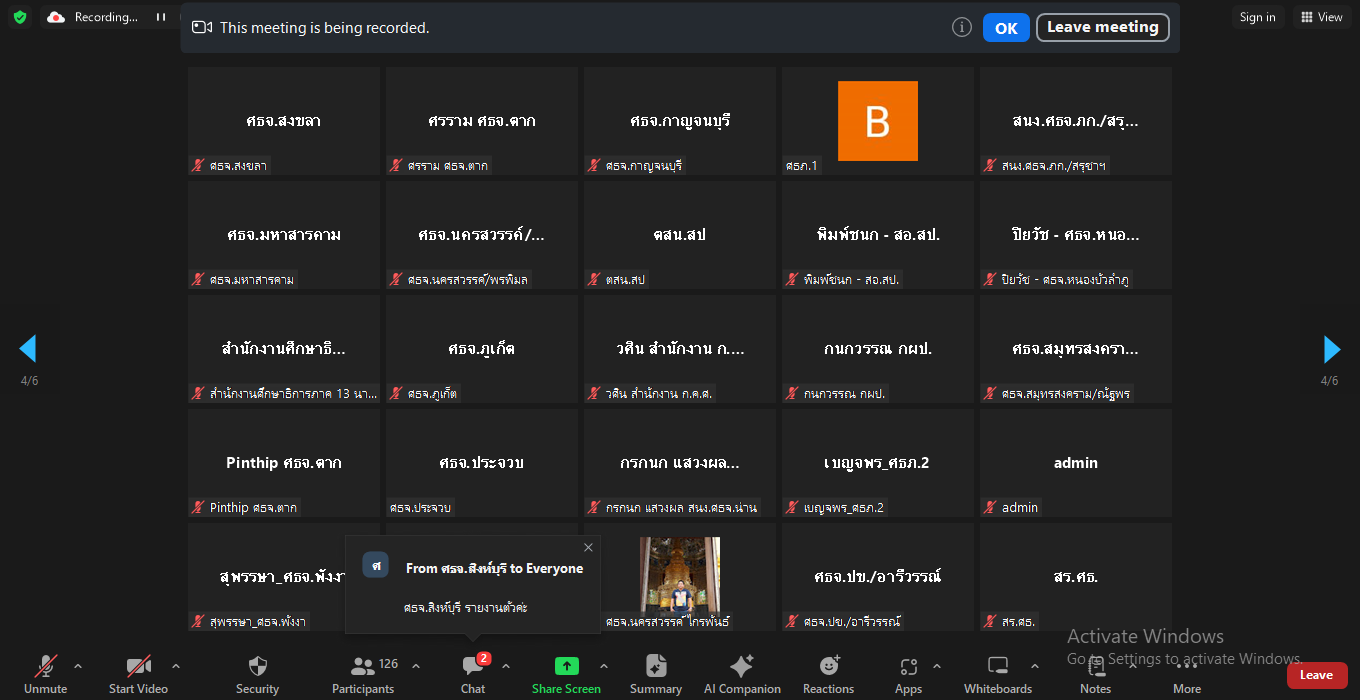1360x700 pixels.
Task: Click Leave meeting in recording banner
Action: click(x=1102, y=27)
